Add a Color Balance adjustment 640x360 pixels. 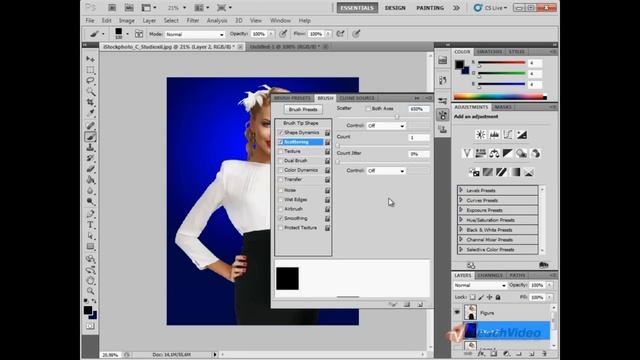point(494,153)
